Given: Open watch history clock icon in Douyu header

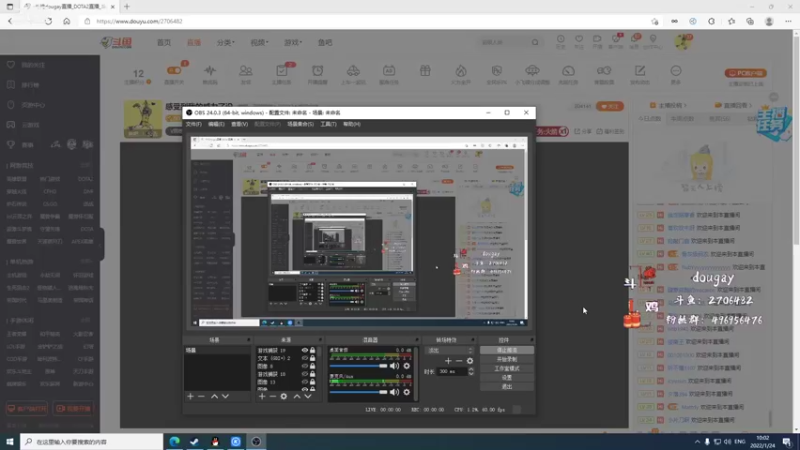Looking at the screenshot, I should [x=561, y=39].
